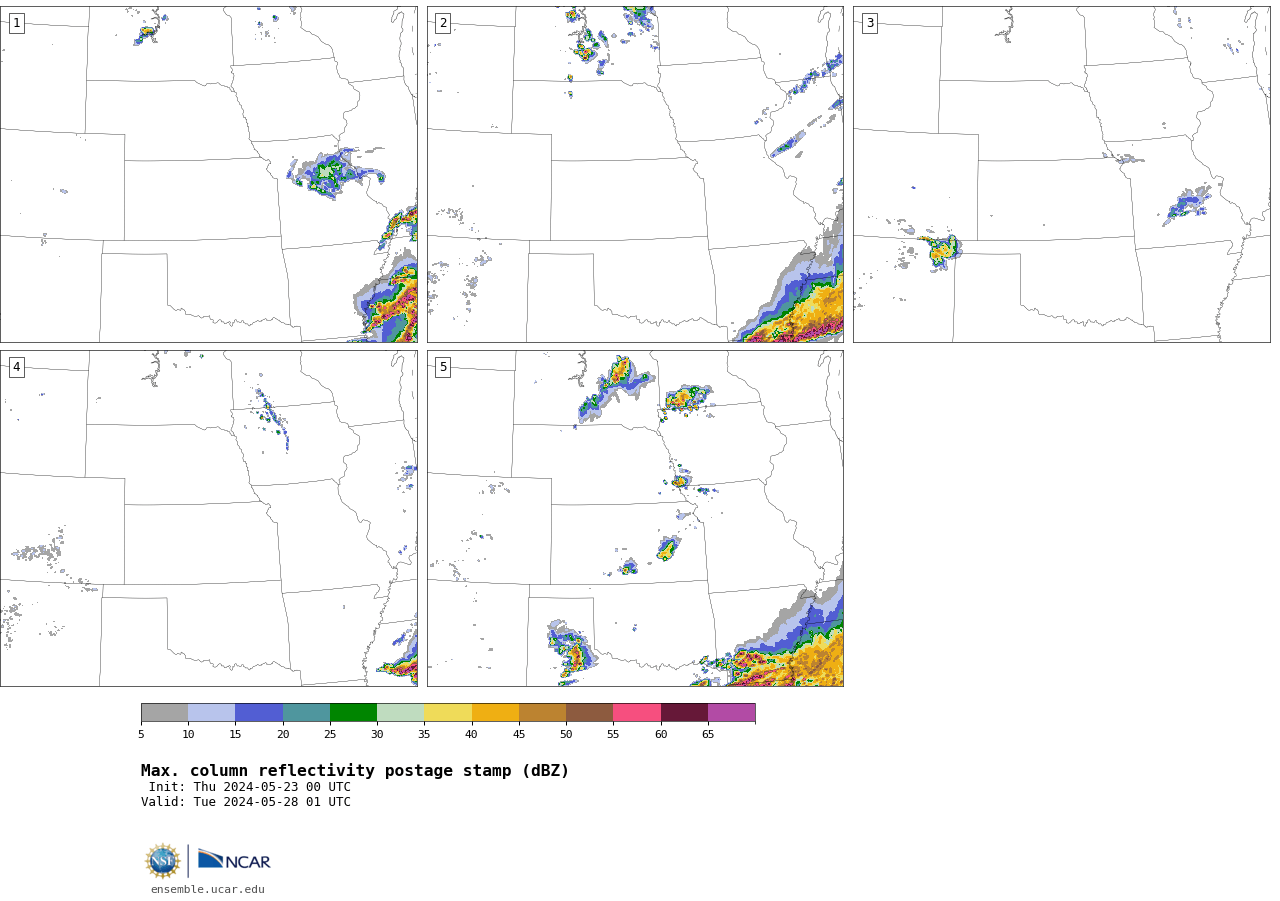
Task: Click the 'Init: Thu 2024-05-23 00 UTC' text
Action: pos(250,787)
